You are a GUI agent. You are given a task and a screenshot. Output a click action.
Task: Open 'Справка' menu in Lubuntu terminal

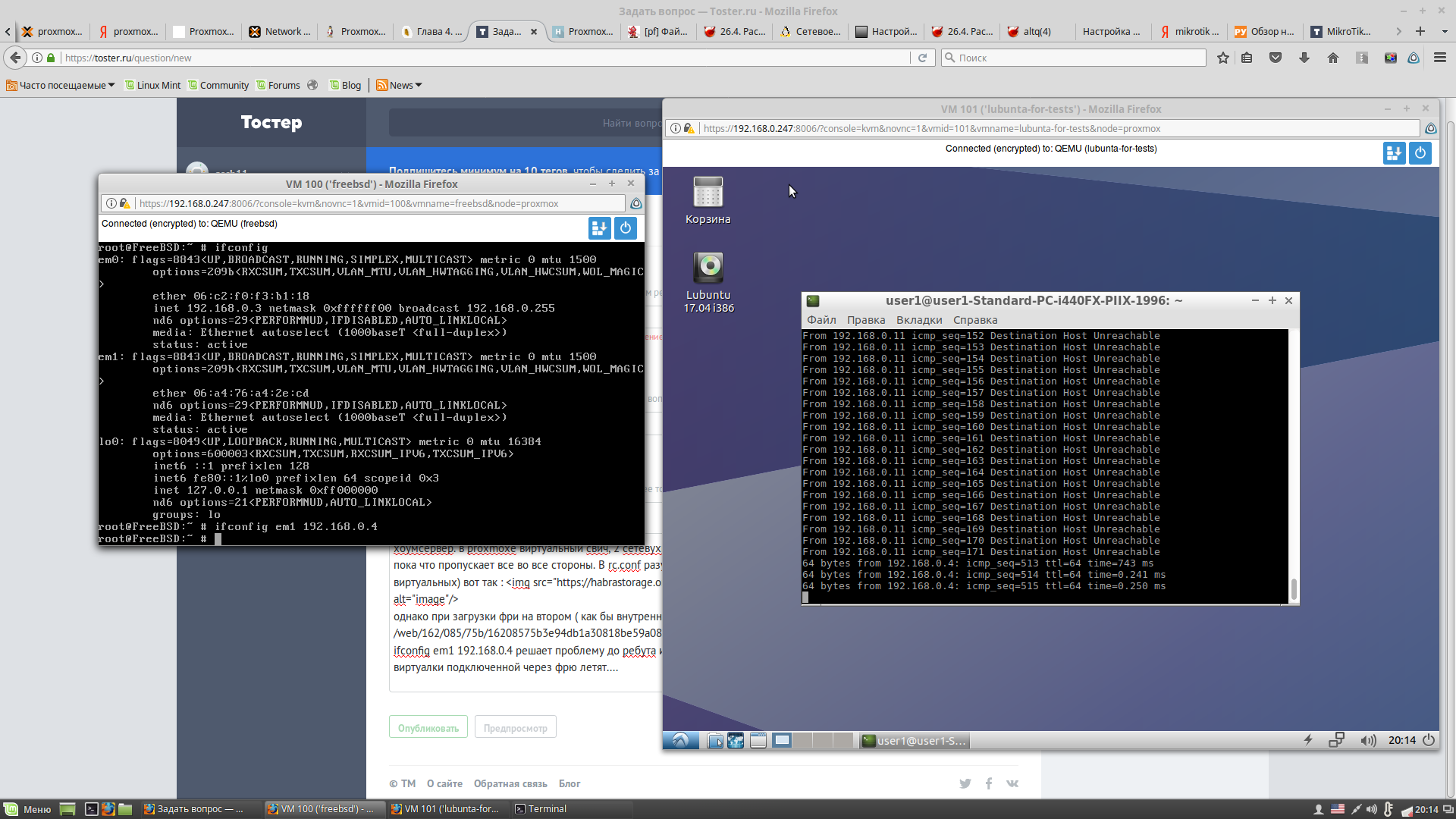[x=975, y=320]
